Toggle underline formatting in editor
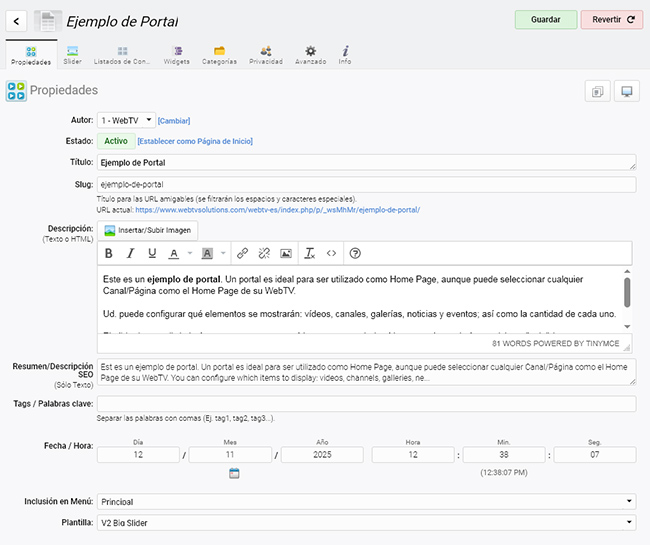Viewport: 650px width, 545px height. (152, 253)
